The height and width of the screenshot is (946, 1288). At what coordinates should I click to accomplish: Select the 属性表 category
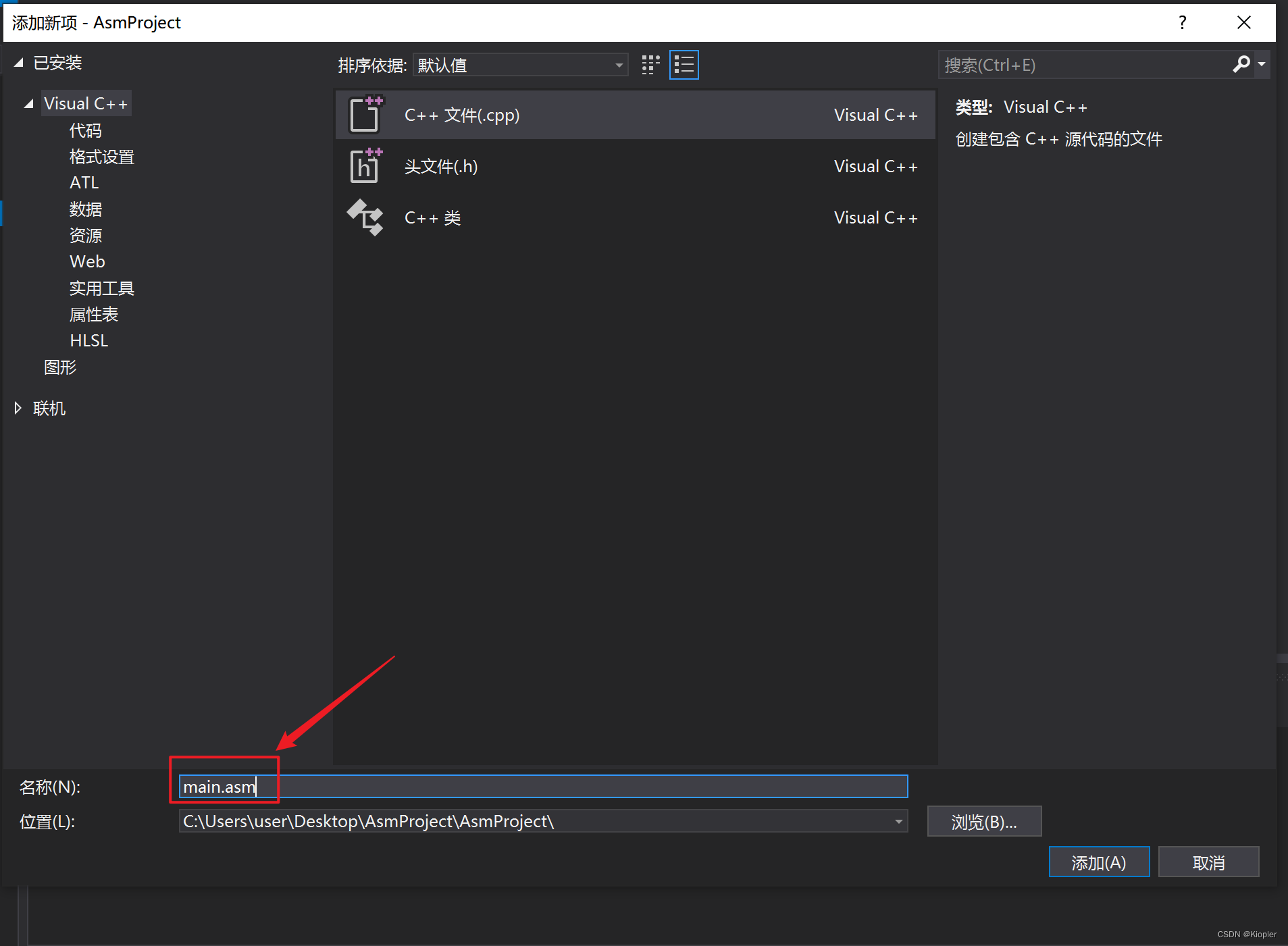pos(94,314)
